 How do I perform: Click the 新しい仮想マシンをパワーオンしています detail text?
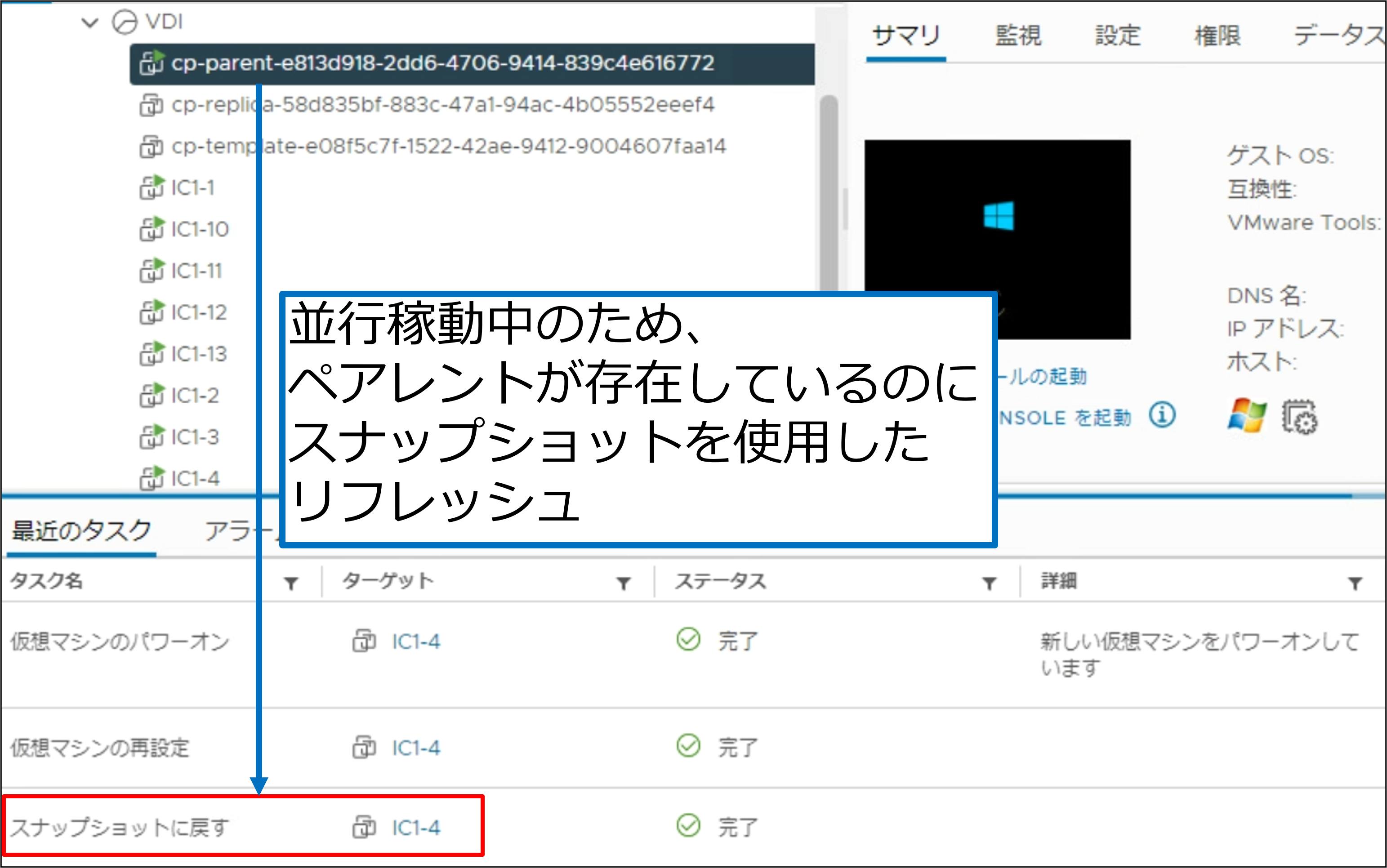1200,654
